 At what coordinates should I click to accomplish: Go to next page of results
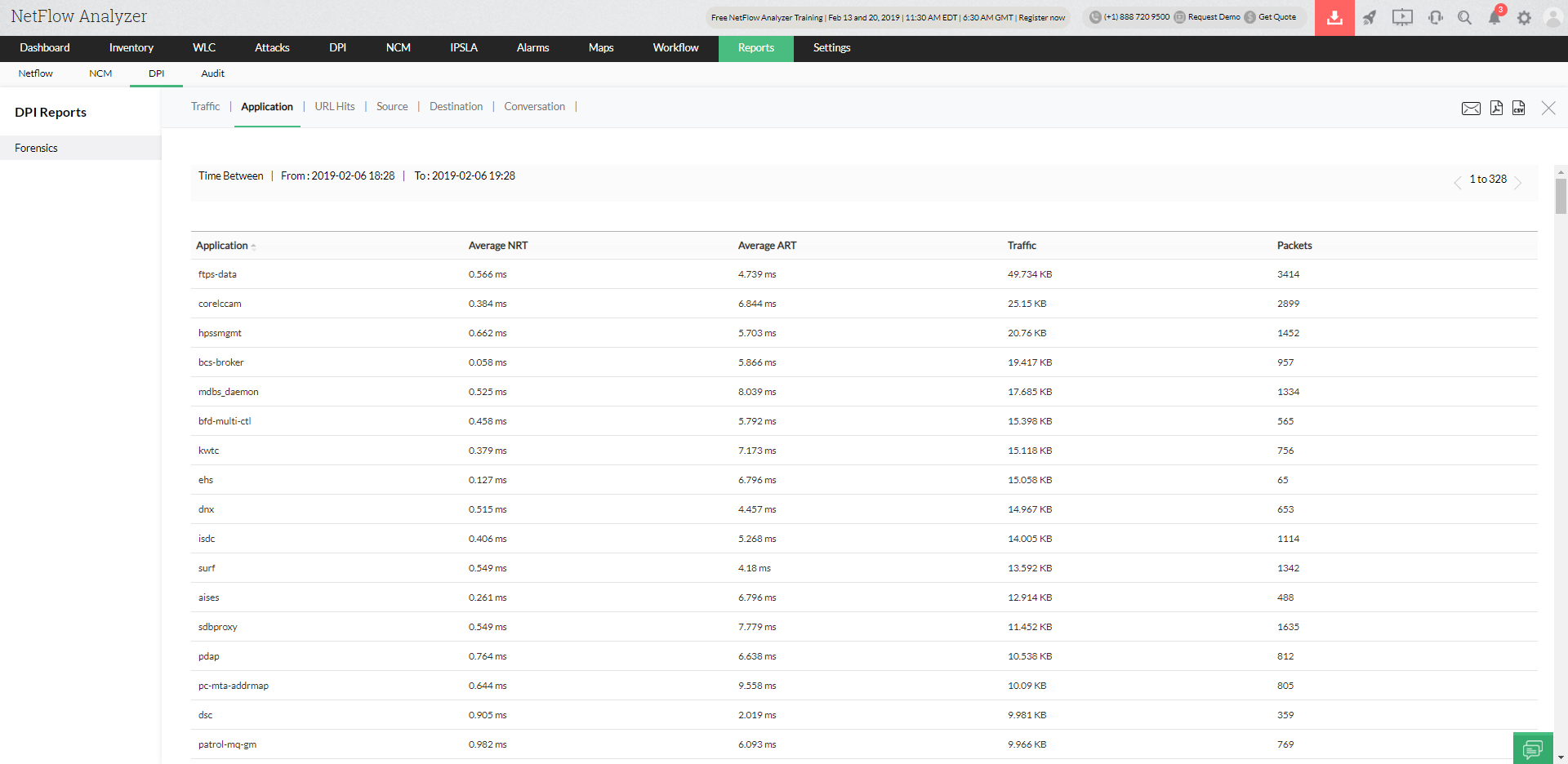[x=1518, y=183]
